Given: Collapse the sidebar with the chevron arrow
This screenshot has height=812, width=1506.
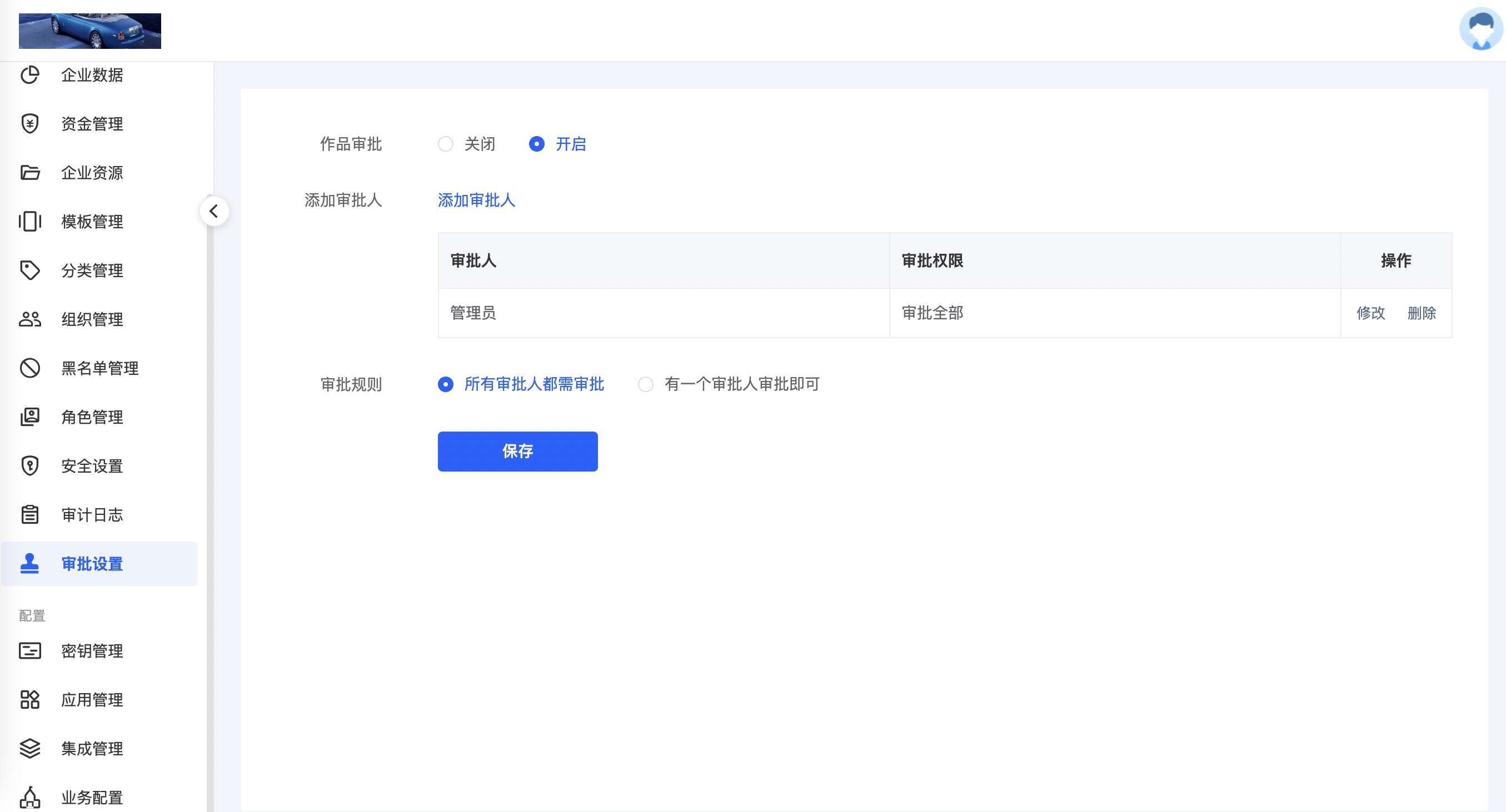Looking at the screenshot, I should coord(214,211).
